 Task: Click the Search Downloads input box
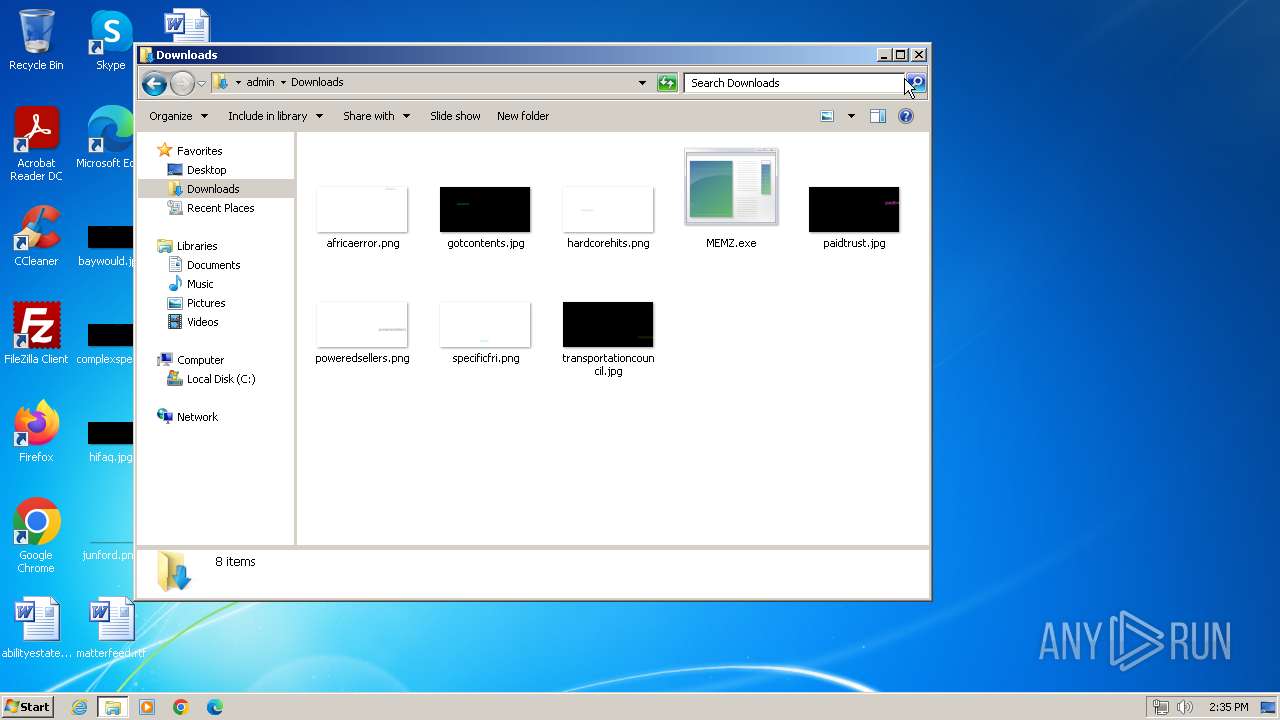click(x=795, y=83)
